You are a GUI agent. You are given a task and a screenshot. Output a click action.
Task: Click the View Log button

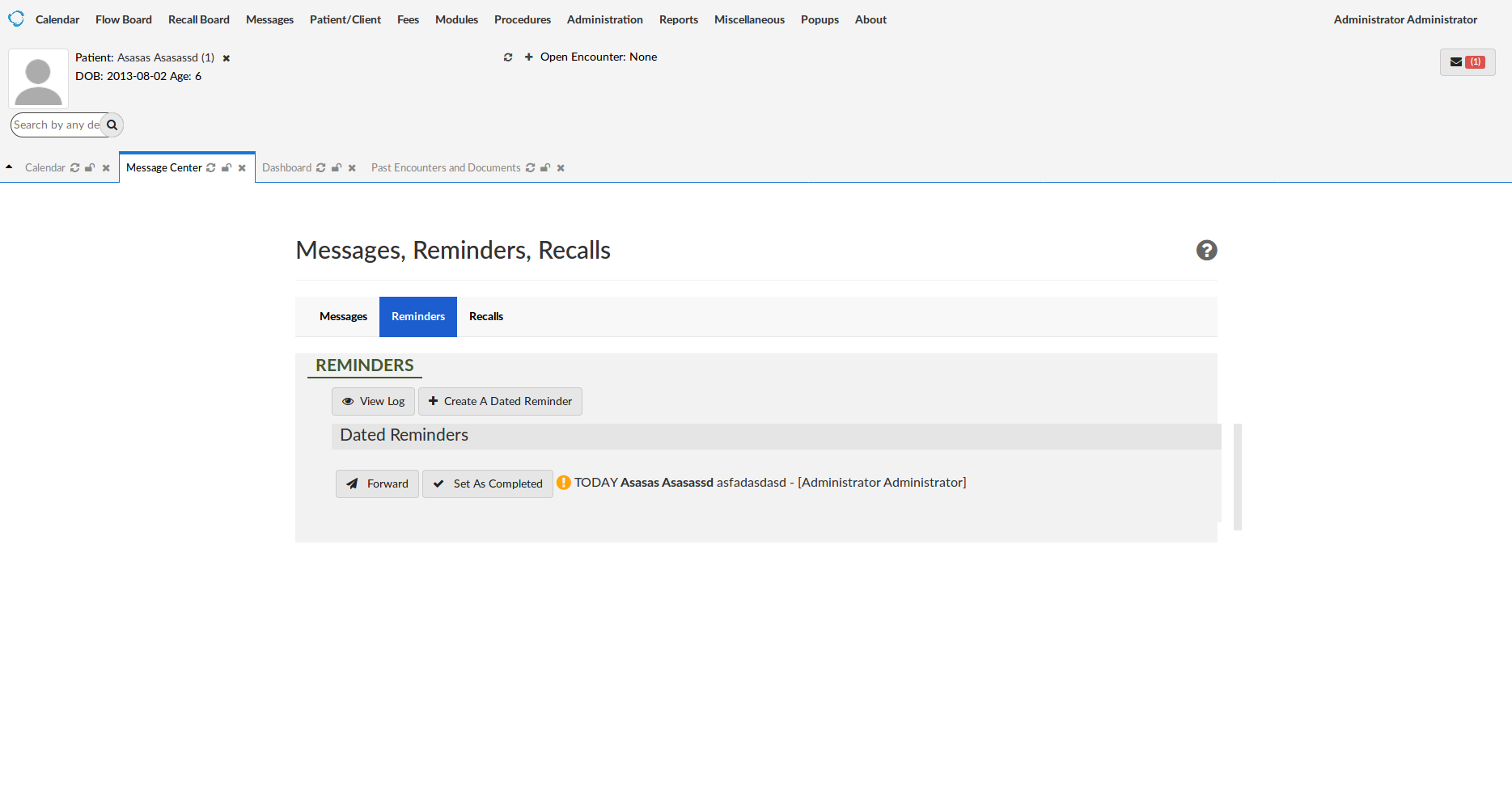point(373,401)
